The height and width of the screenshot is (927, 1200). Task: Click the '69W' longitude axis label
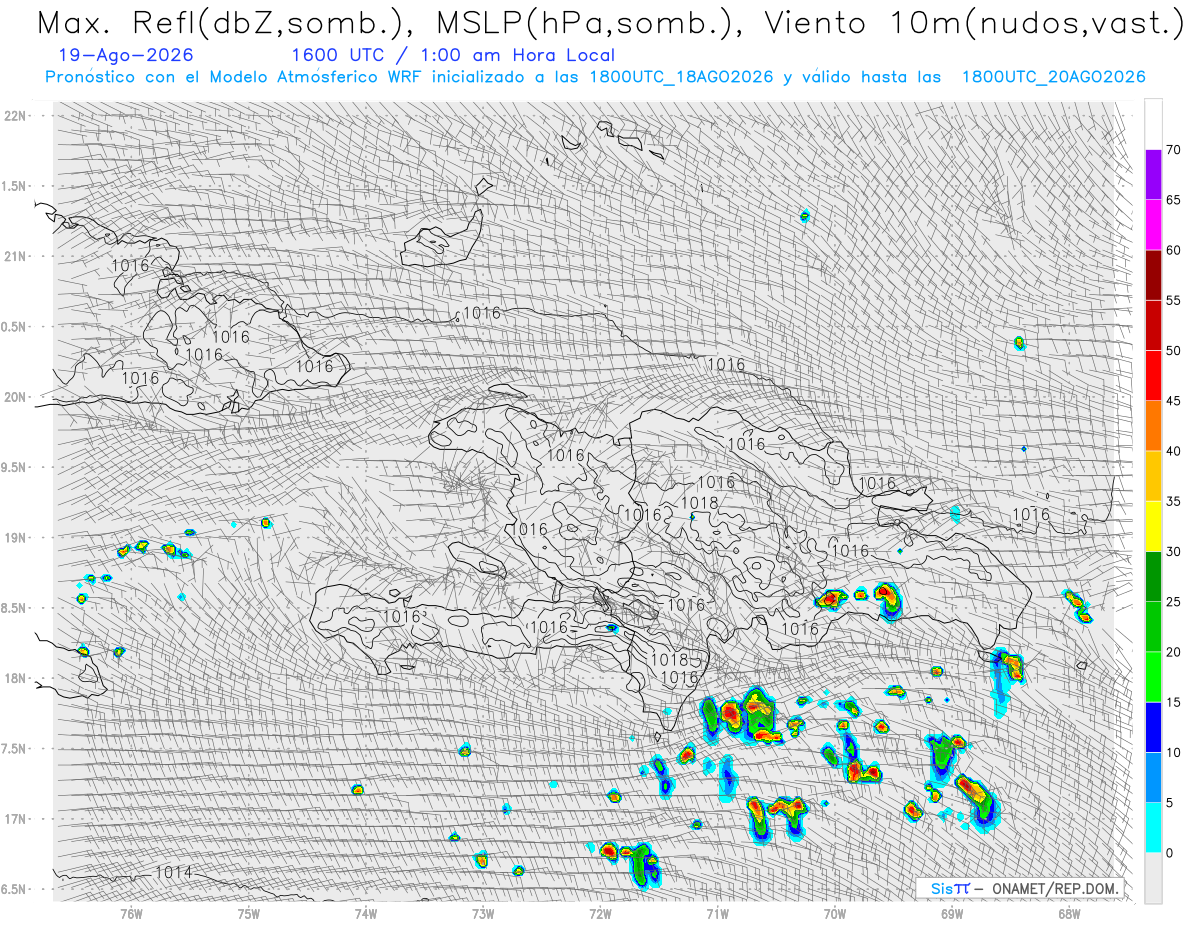coord(952,912)
